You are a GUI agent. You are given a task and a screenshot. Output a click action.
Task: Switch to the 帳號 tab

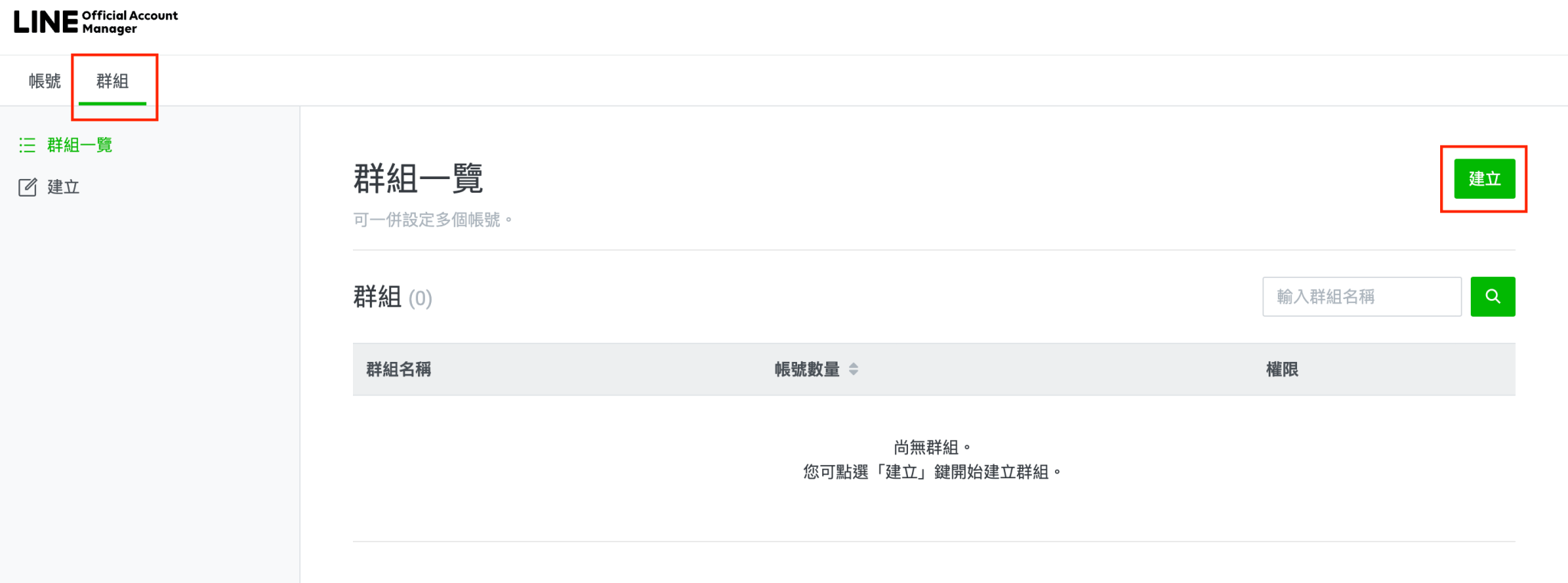pos(43,80)
